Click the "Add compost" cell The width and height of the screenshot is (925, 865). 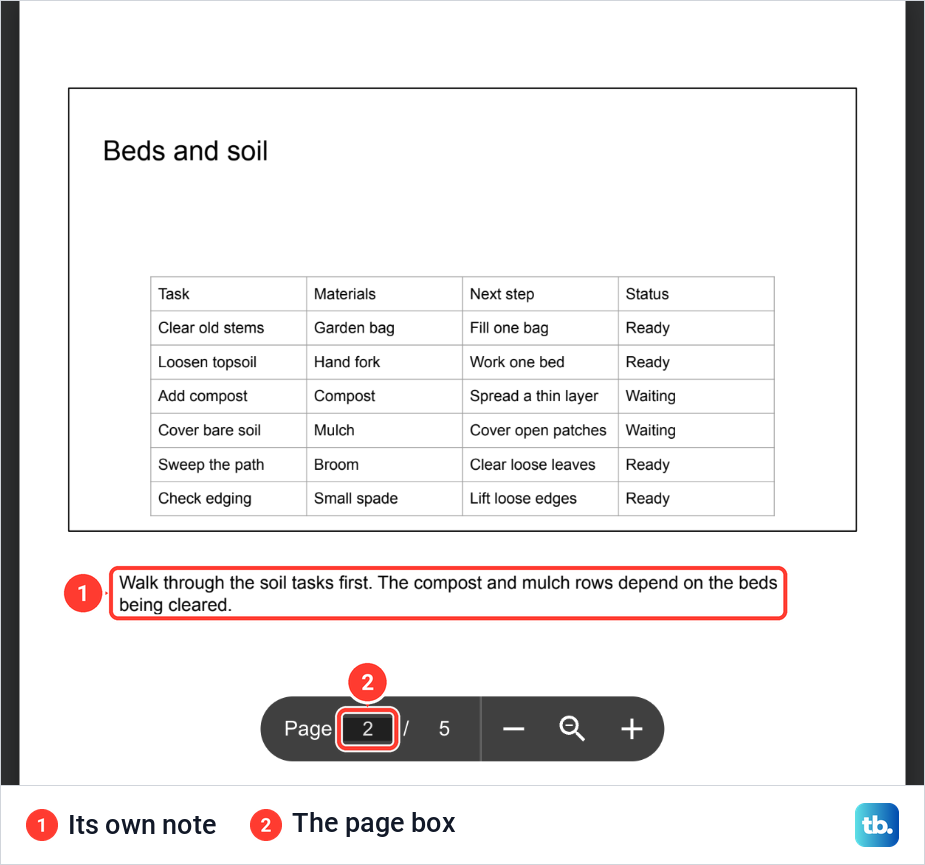click(x=228, y=397)
